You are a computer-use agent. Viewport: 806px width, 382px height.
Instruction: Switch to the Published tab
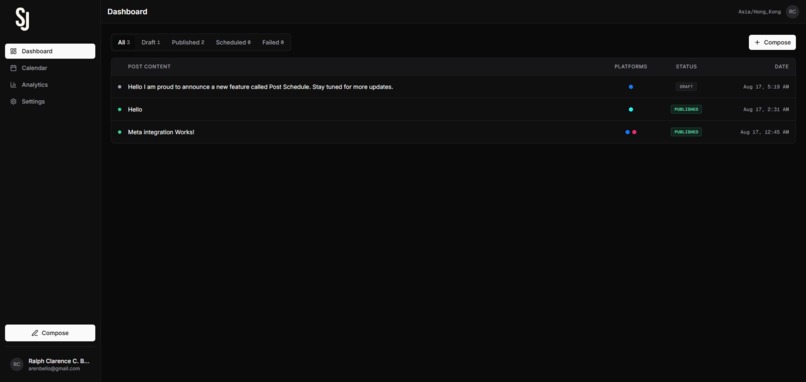pos(188,43)
